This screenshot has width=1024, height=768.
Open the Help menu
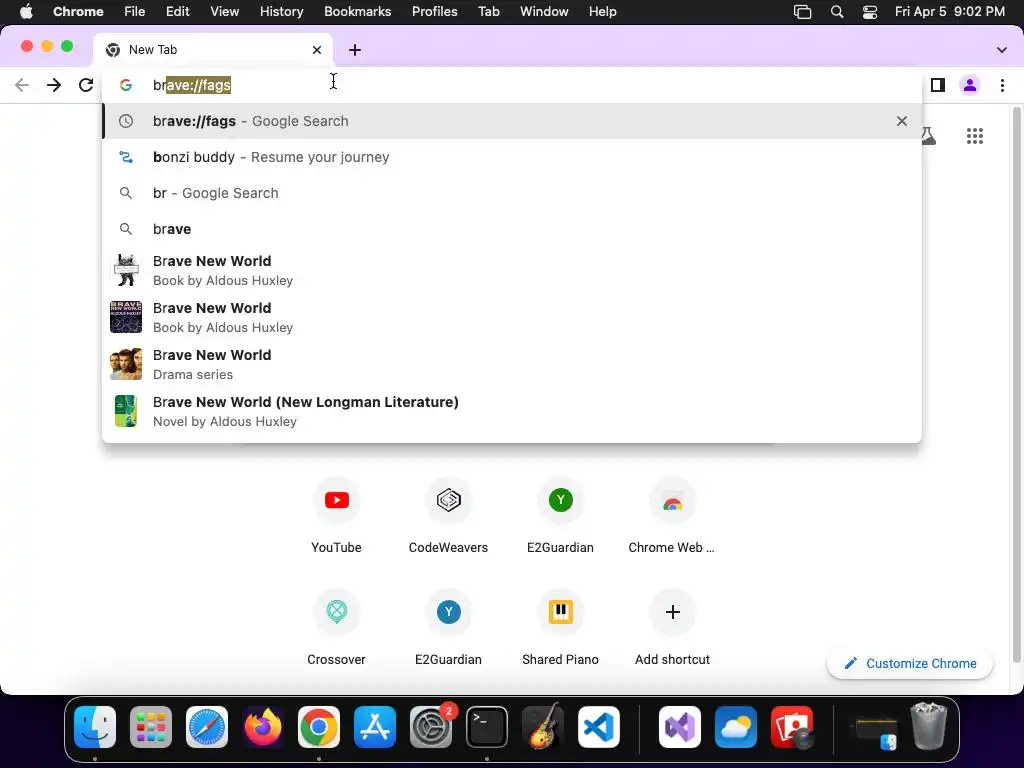(602, 12)
